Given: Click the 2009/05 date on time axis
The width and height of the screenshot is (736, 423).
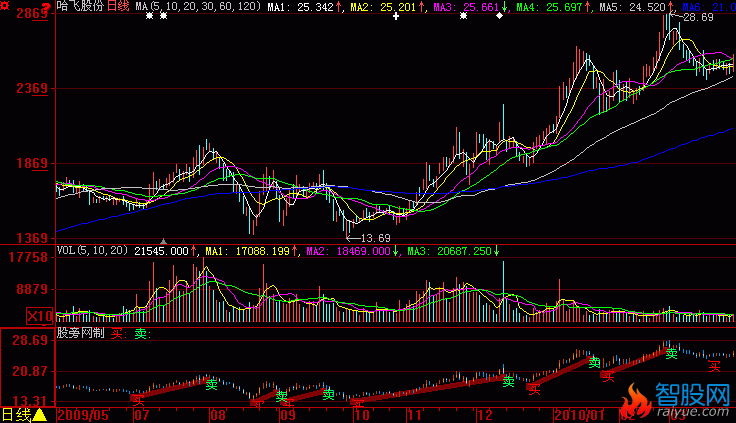Looking at the screenshot, I should pyautogui.click(x=84, y=415).
